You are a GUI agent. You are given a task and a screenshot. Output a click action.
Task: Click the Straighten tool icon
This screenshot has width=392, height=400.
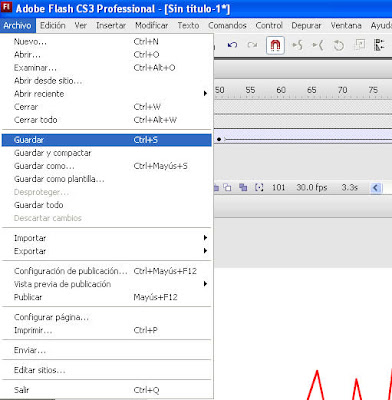[x=318, y=45]
